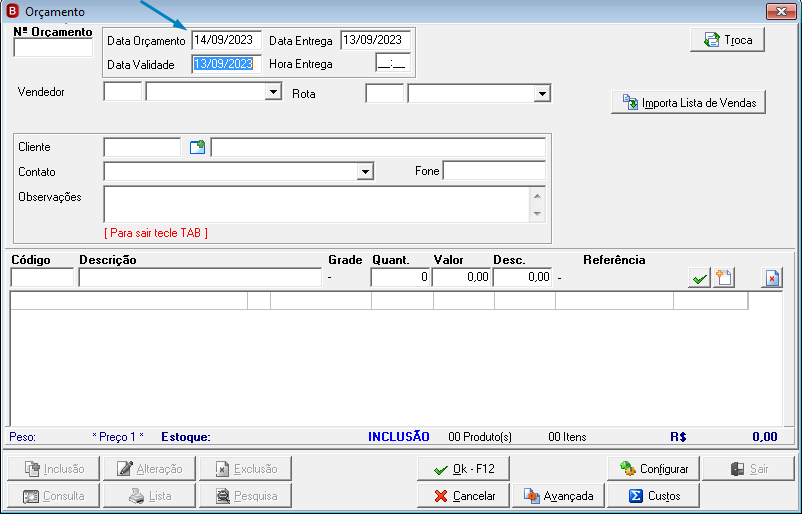Viewport: 802px width, 514px height.
Task: Click the Cliente code field
Action: 142,147
